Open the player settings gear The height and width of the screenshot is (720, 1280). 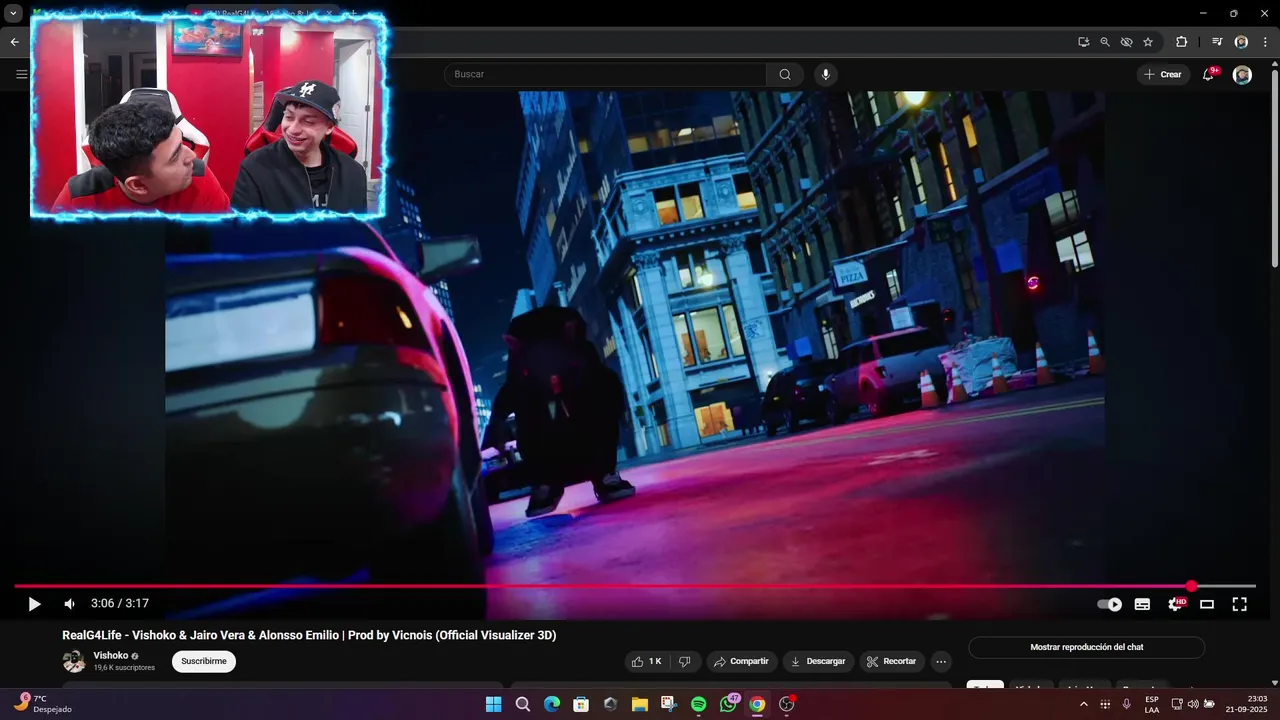pyautogui.click(x=1175, y=604)
